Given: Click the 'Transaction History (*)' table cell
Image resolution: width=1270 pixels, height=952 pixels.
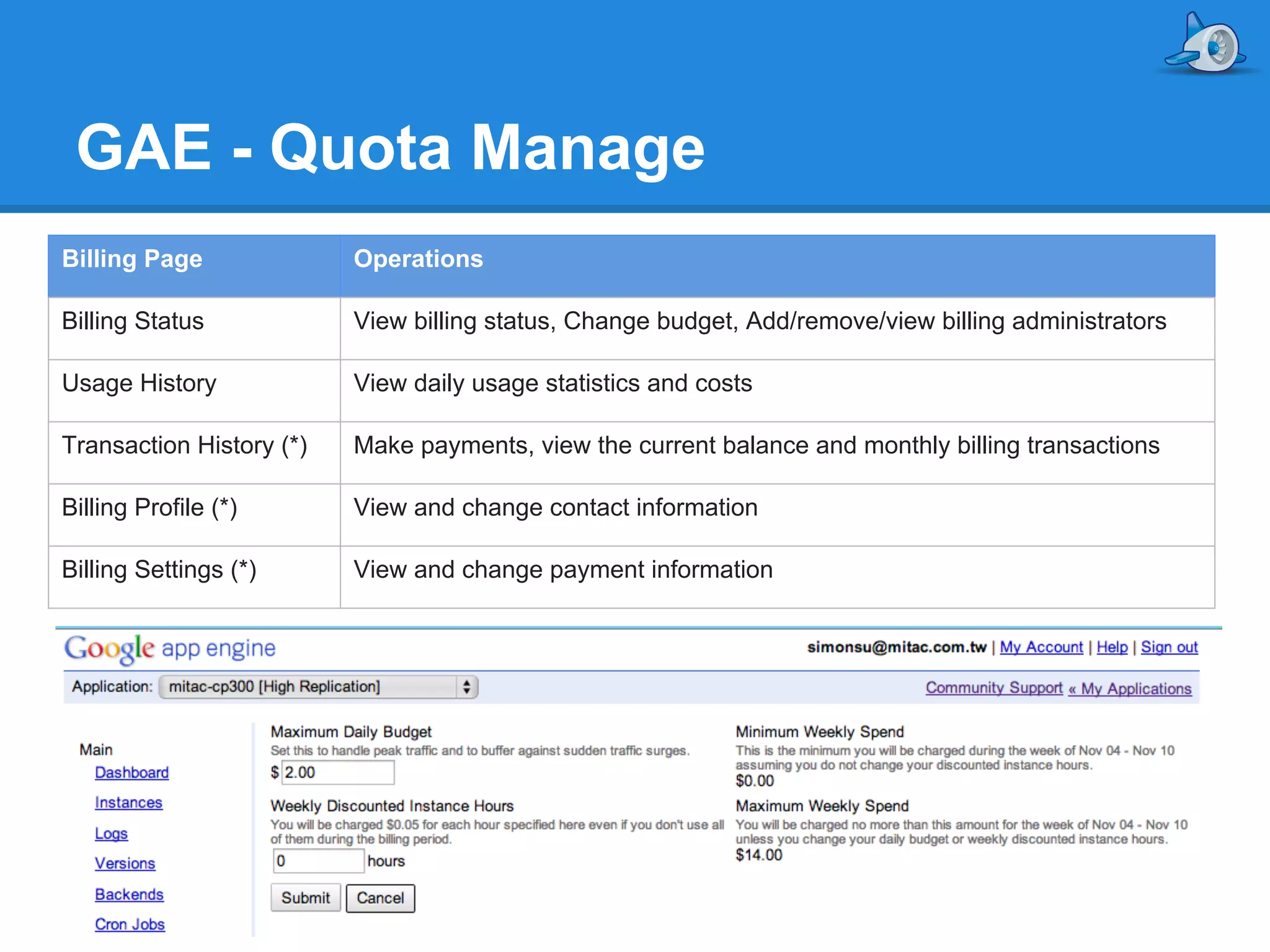Looking at the screenshot, I should point(194,452).
